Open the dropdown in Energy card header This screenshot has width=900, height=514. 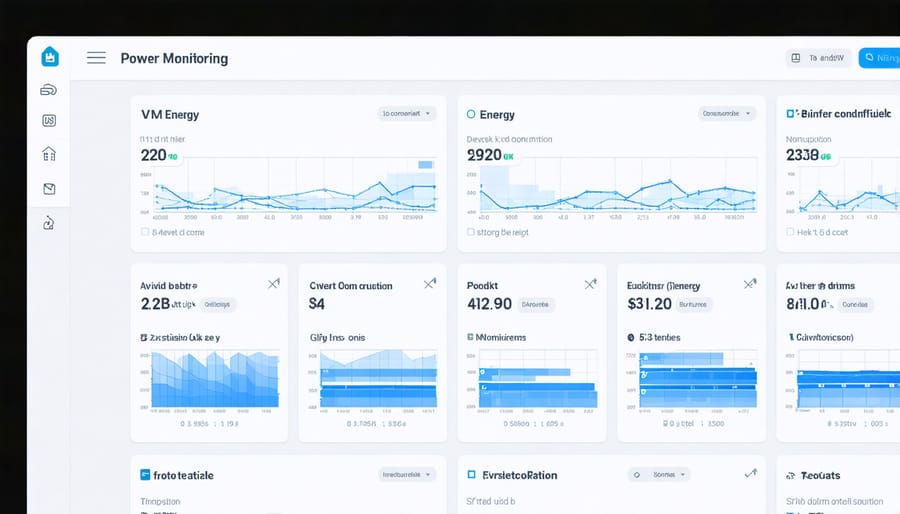727,114
